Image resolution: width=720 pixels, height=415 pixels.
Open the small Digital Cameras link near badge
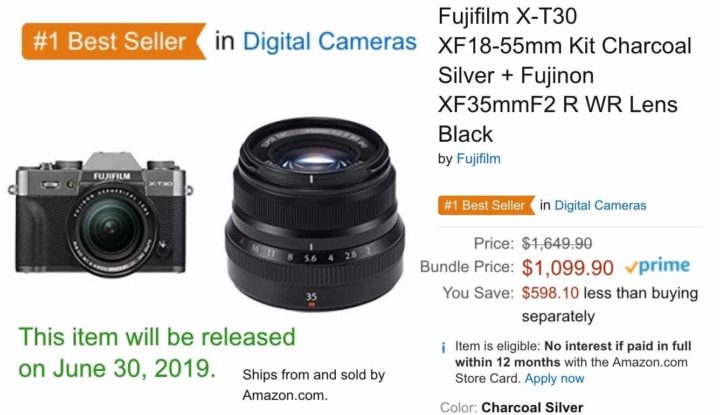600,205
